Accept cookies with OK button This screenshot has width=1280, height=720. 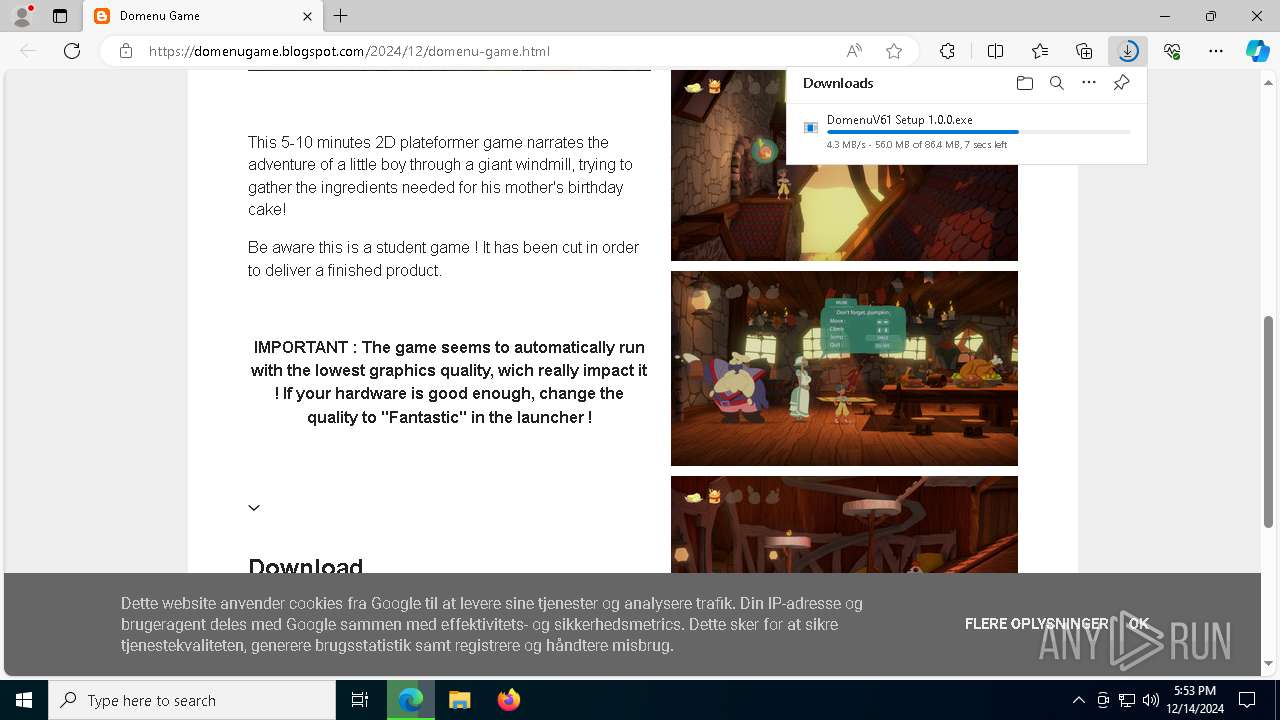coord(1139,624)
